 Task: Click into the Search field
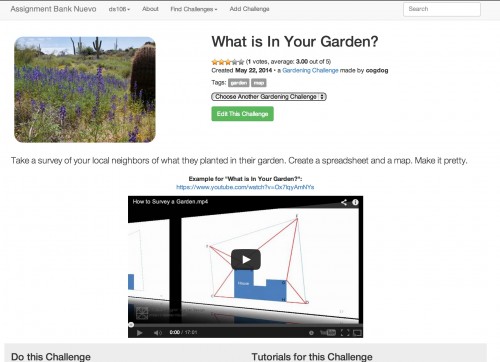pyautogui.click(x=442, y=9)
